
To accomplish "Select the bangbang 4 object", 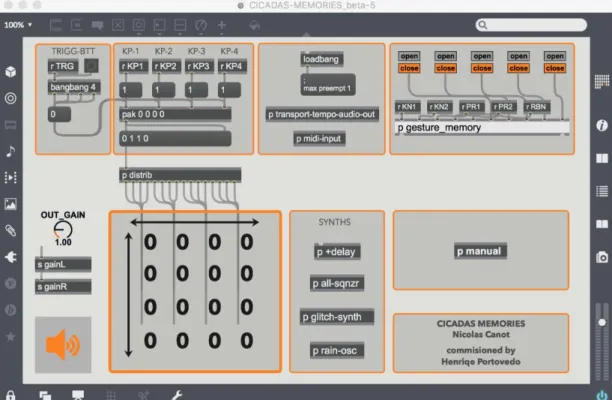I will pos(74,87).
